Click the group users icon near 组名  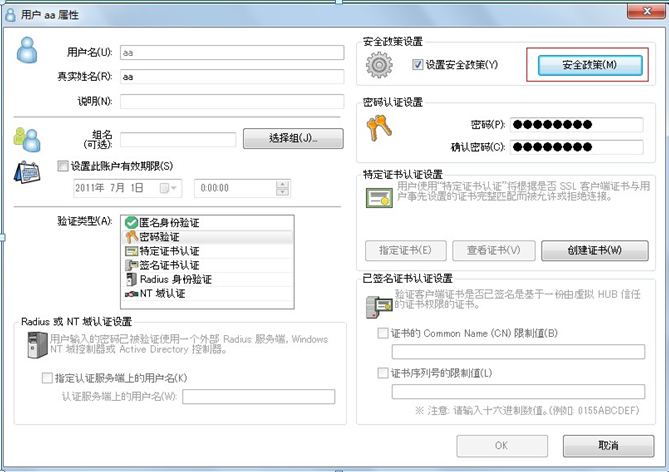(x=27, y=140)
